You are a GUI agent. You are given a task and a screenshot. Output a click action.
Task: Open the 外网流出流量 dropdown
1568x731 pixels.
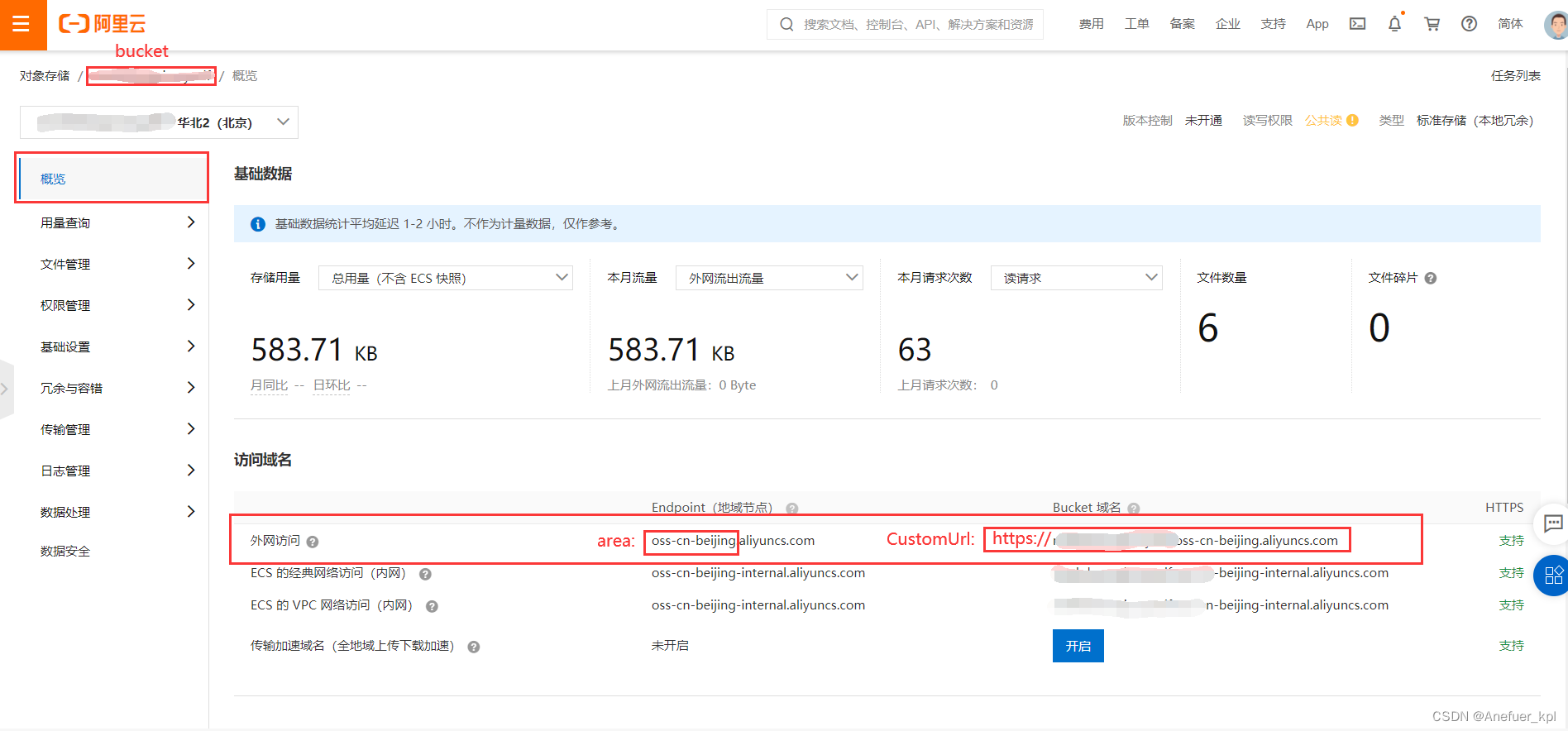click(x=769, y=278)
